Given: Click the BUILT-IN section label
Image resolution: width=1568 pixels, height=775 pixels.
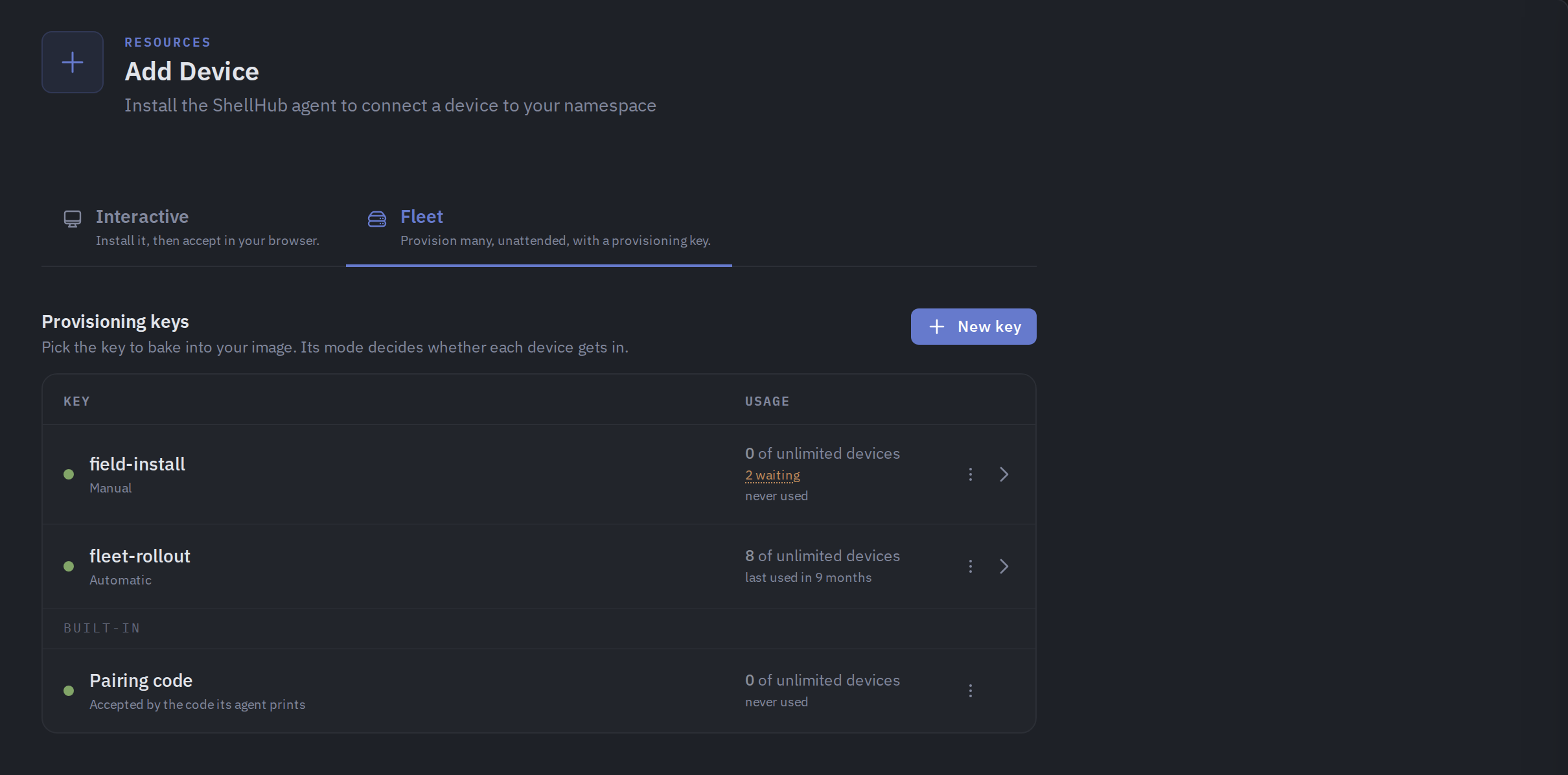Looking at the screenshot, I should click(x=102, y=628).
